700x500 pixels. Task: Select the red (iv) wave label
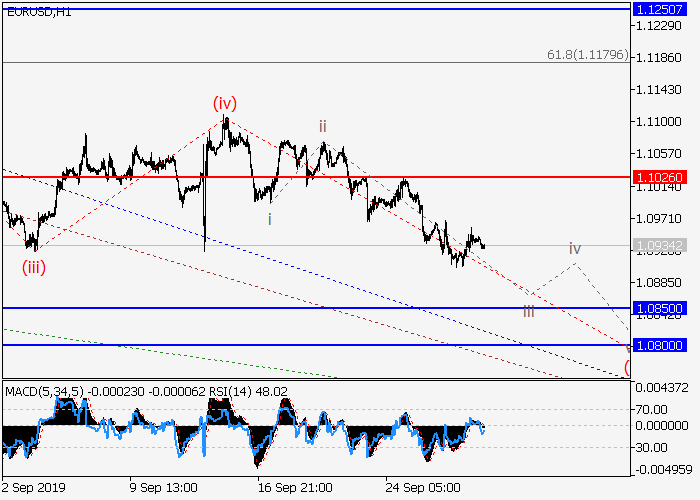(224, 102)
